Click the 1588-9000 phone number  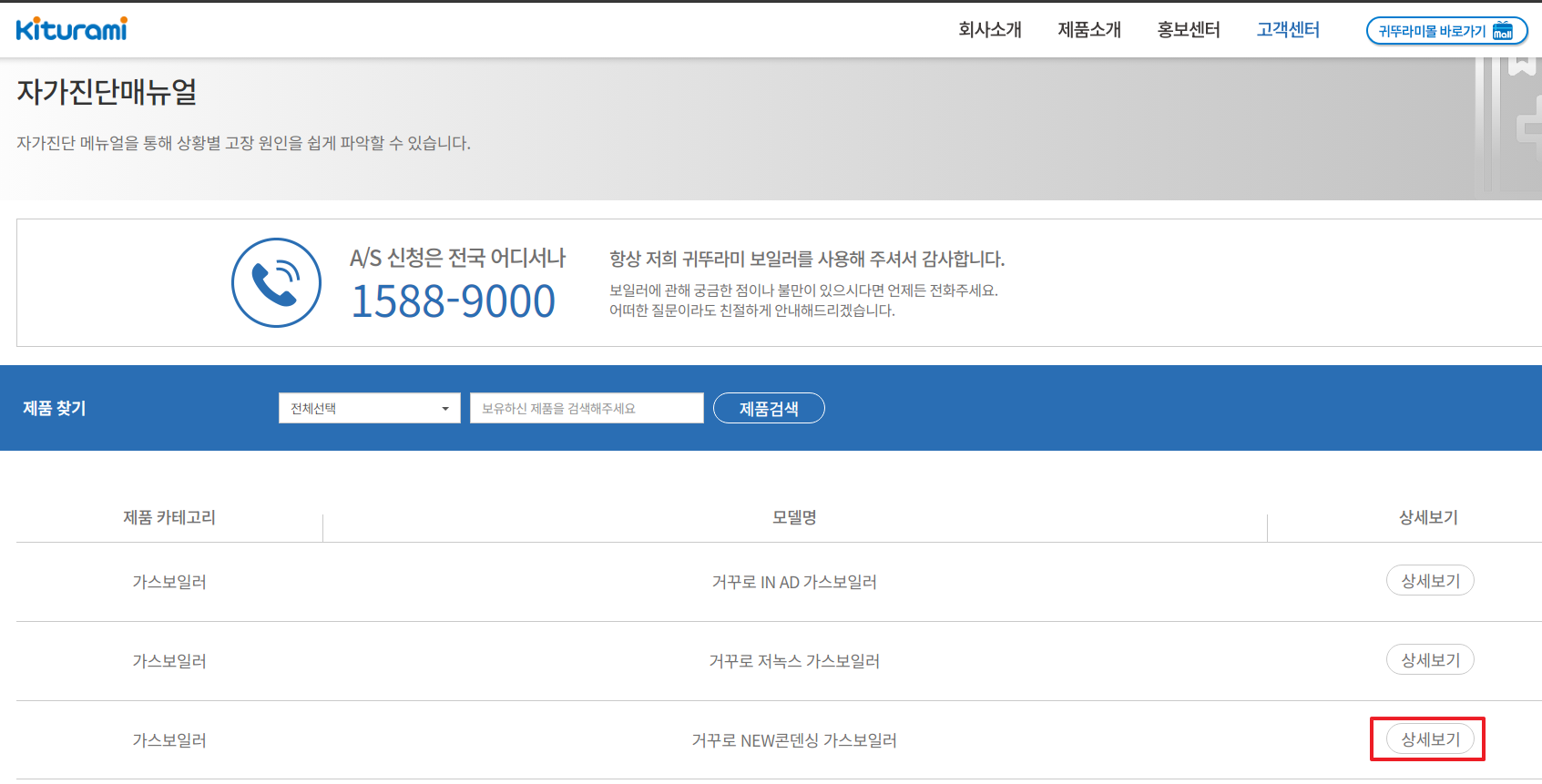click(x=453, y=301)
